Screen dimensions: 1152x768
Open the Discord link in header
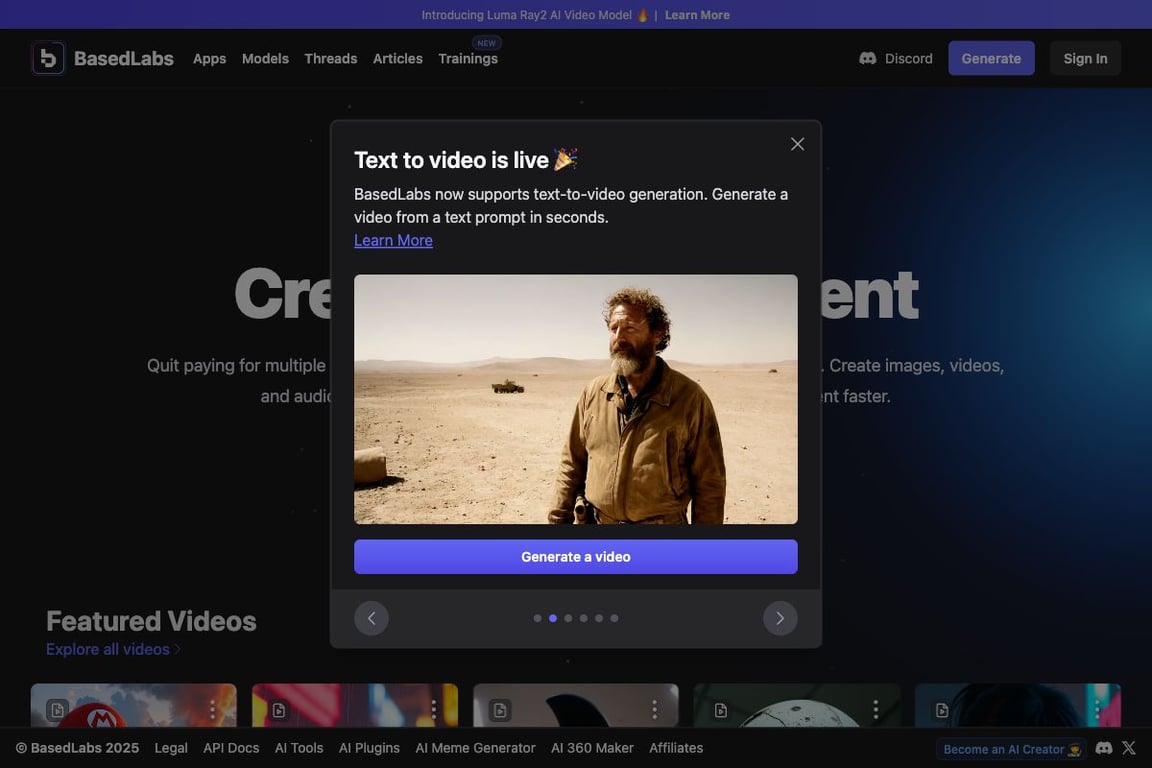pyautogui.click(x=896, y=58)
